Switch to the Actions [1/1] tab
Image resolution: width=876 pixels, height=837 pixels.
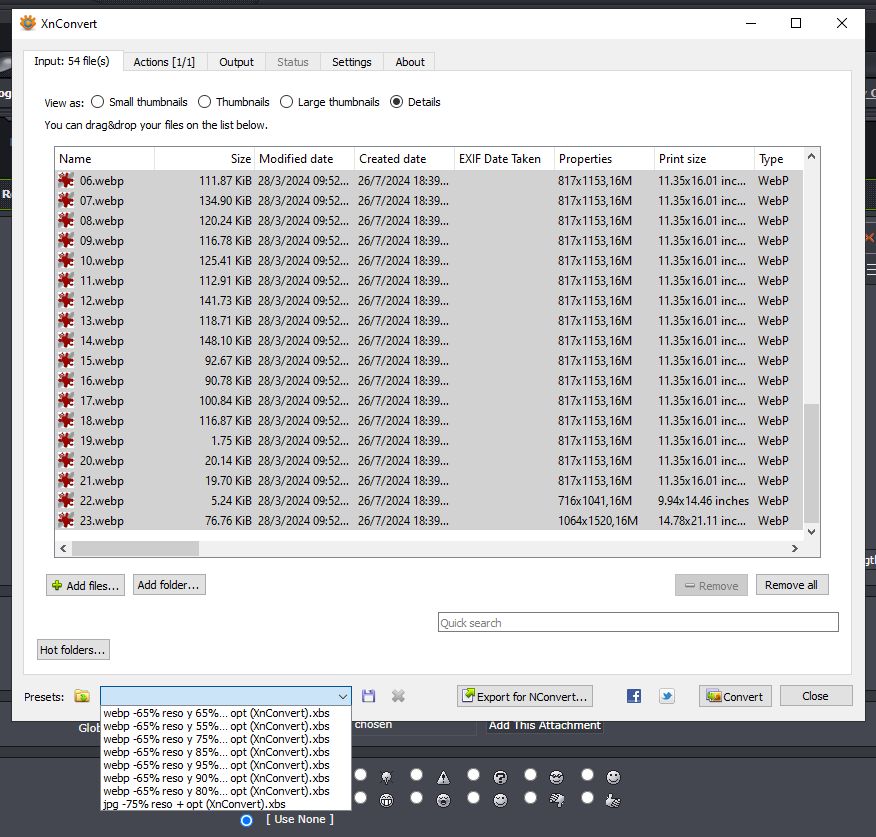coord(164,62)
